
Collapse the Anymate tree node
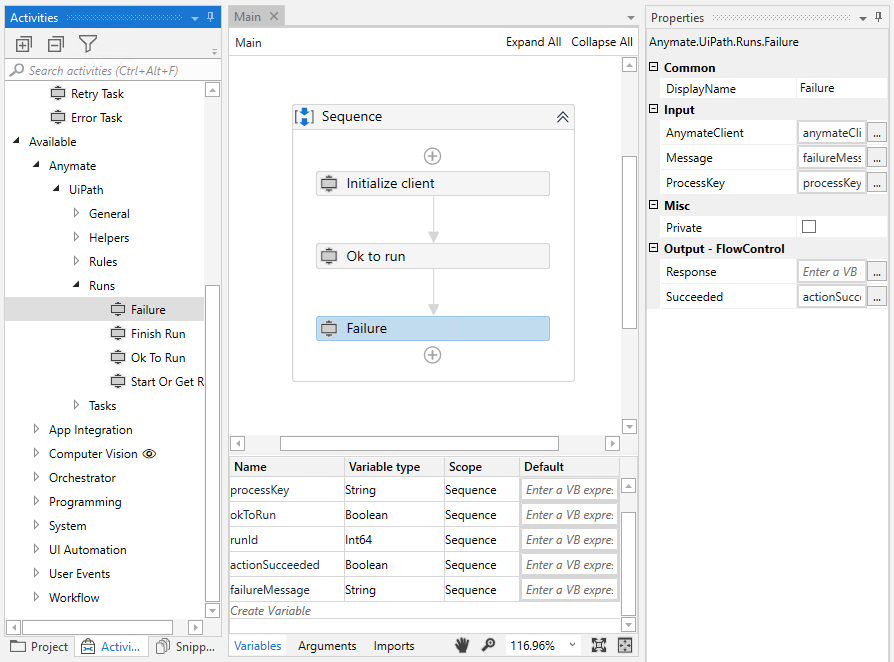pyautogui.click(x=36, y=164)
